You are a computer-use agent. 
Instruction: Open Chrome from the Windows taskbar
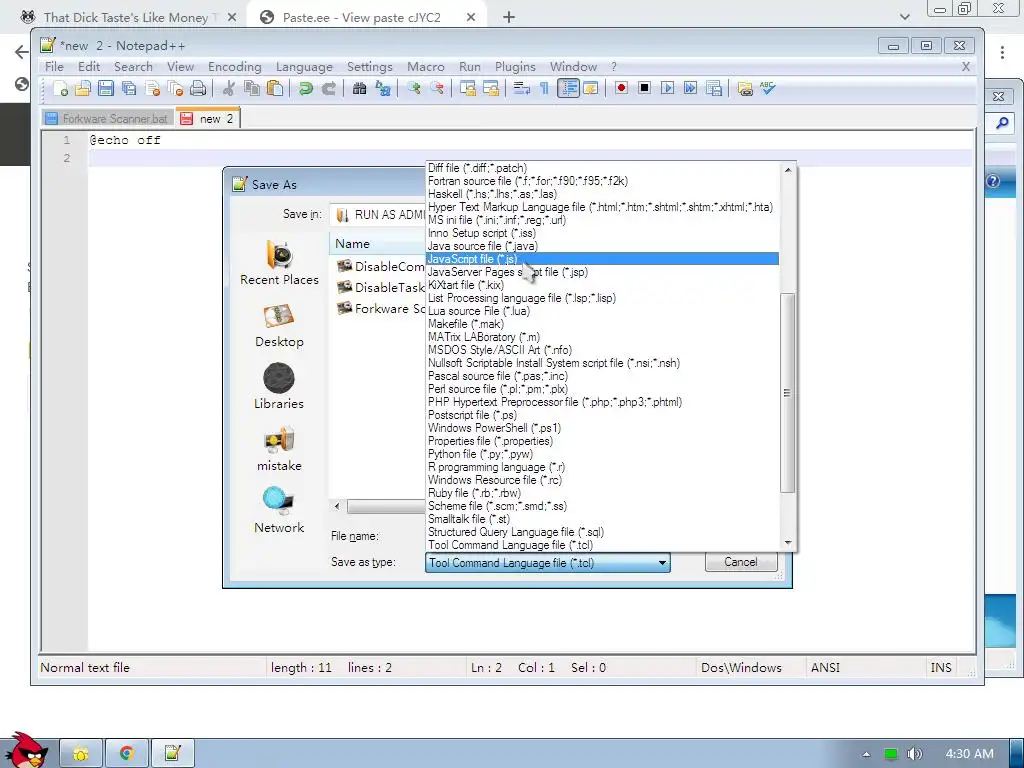click(x=127, y=754)
